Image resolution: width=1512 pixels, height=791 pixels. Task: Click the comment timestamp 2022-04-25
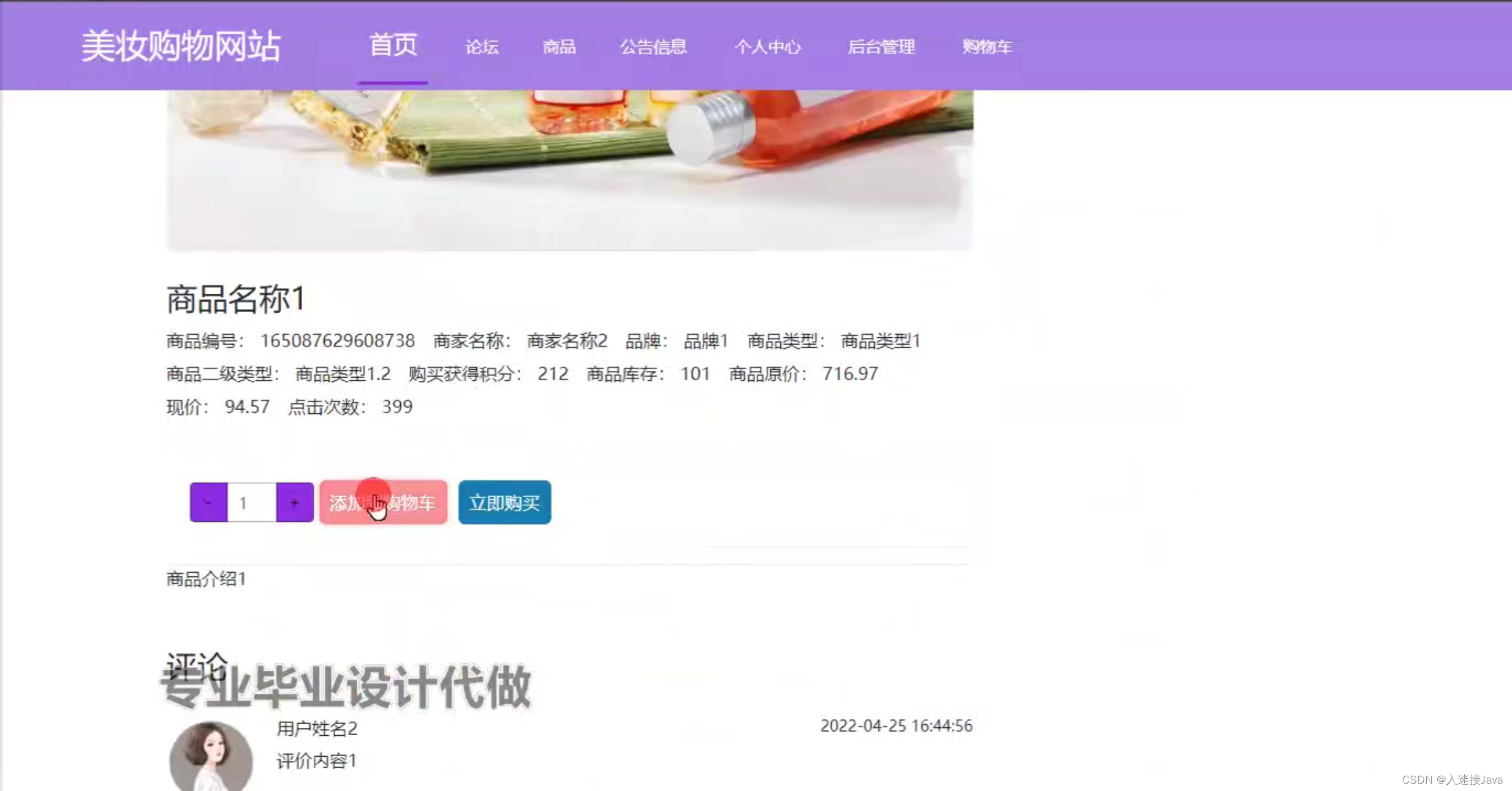(896, 726)
